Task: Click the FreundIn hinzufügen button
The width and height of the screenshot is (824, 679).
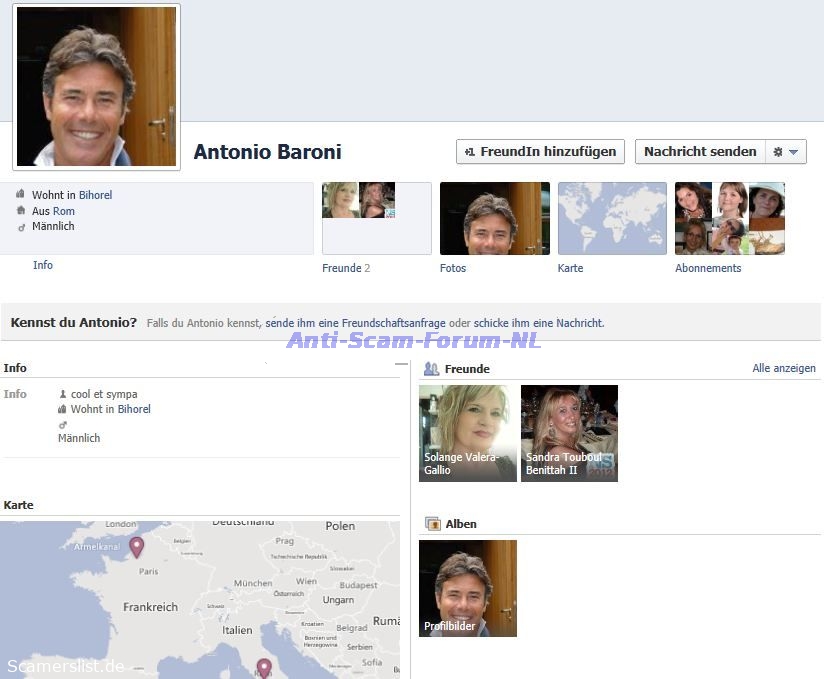Action: 540,152
